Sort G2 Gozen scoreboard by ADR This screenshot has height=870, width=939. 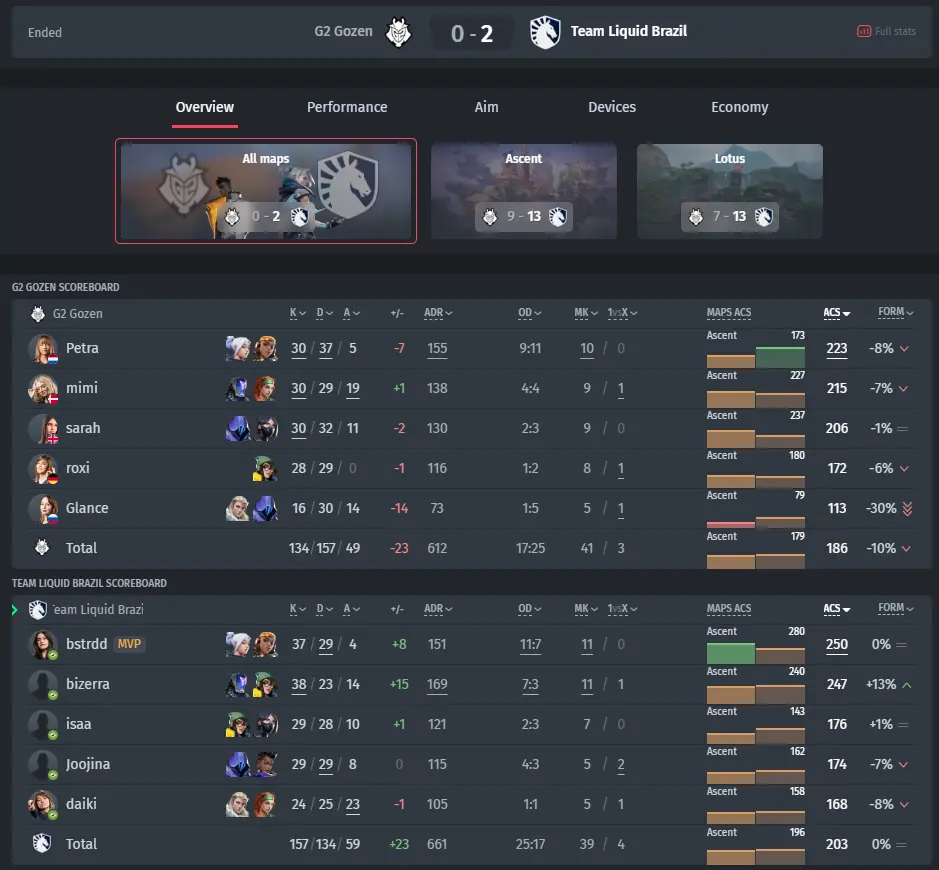[438, 313]
